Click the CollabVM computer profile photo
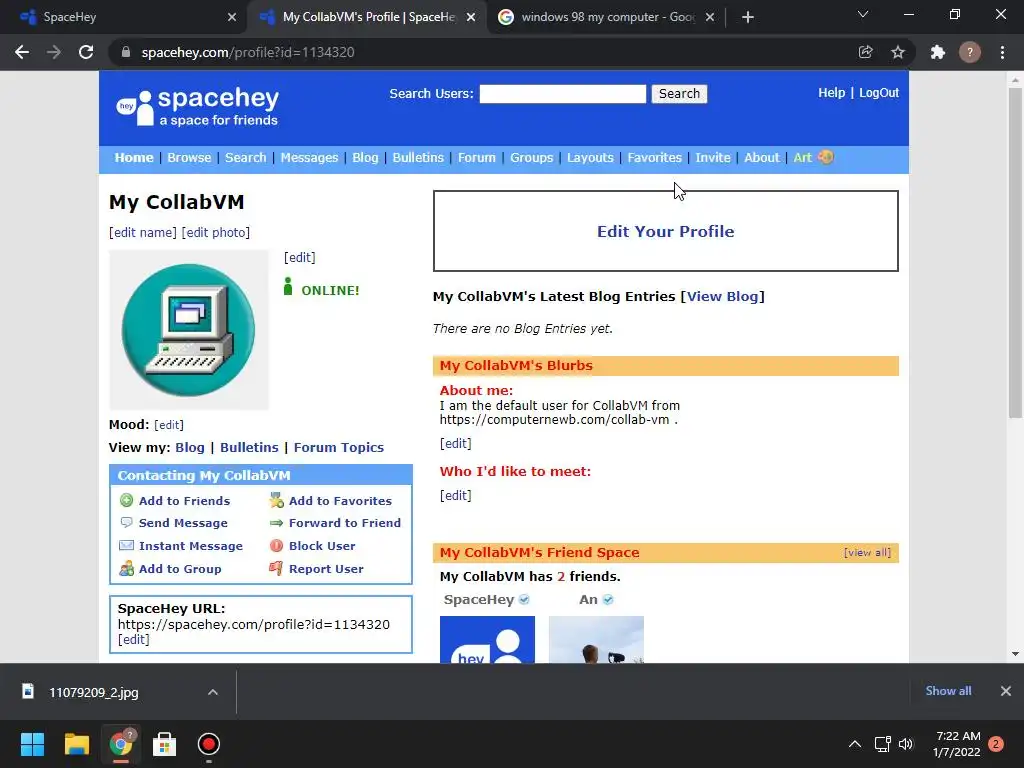 pyautogui.click(x=189, y=330)
